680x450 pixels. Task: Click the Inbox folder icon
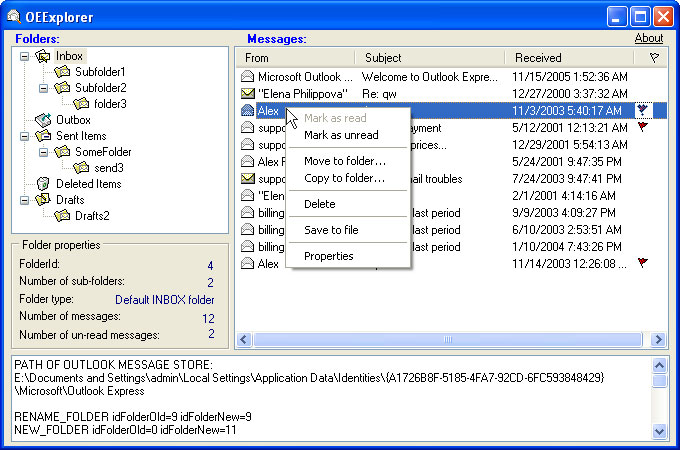(42, 56)
